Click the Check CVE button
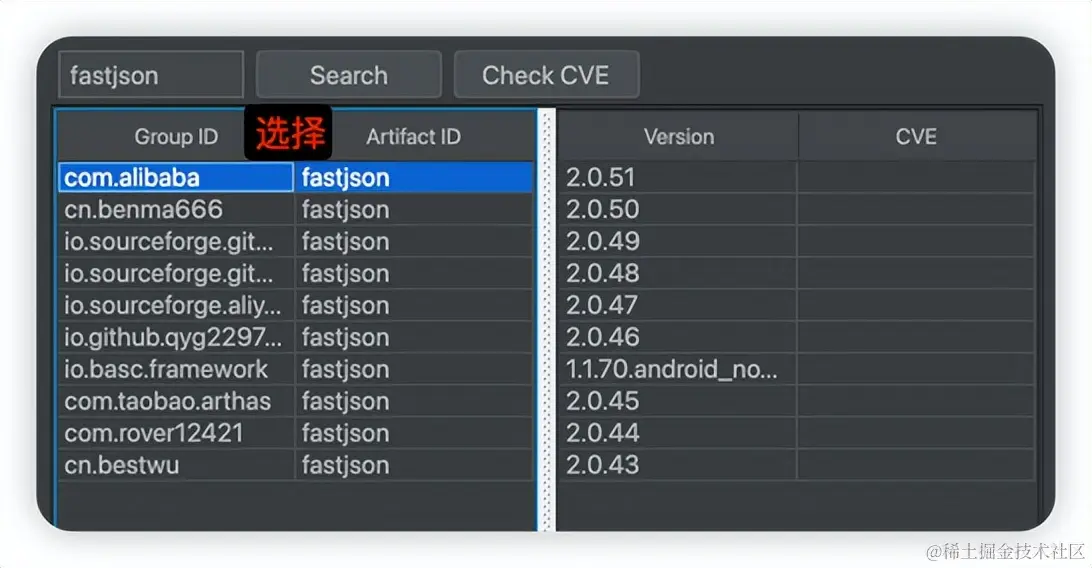The height and width of the screenshot is (568, 1092). point(546,74)
